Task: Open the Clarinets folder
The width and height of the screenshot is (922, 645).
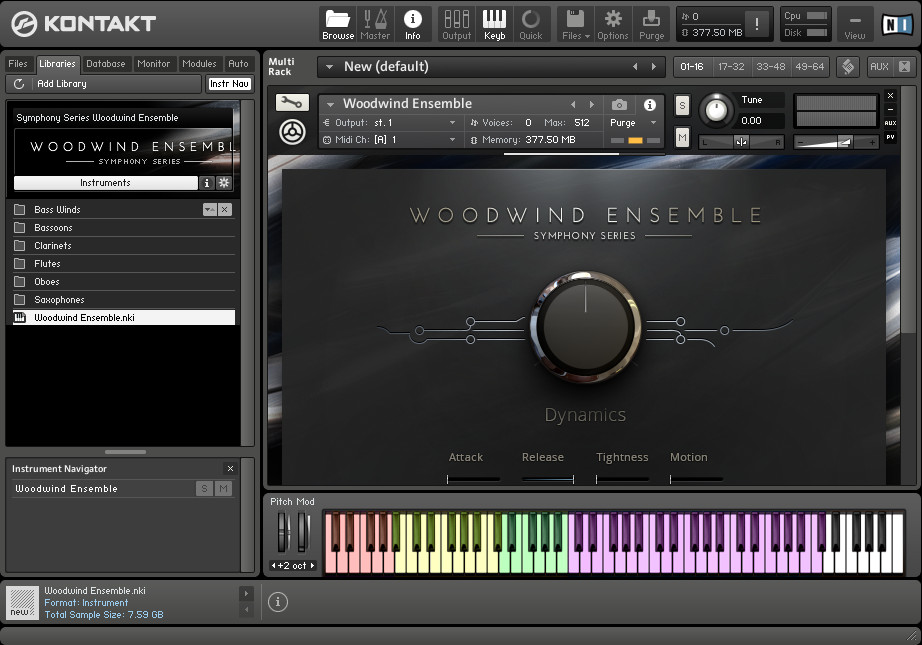Action: [x=123, y=246]
